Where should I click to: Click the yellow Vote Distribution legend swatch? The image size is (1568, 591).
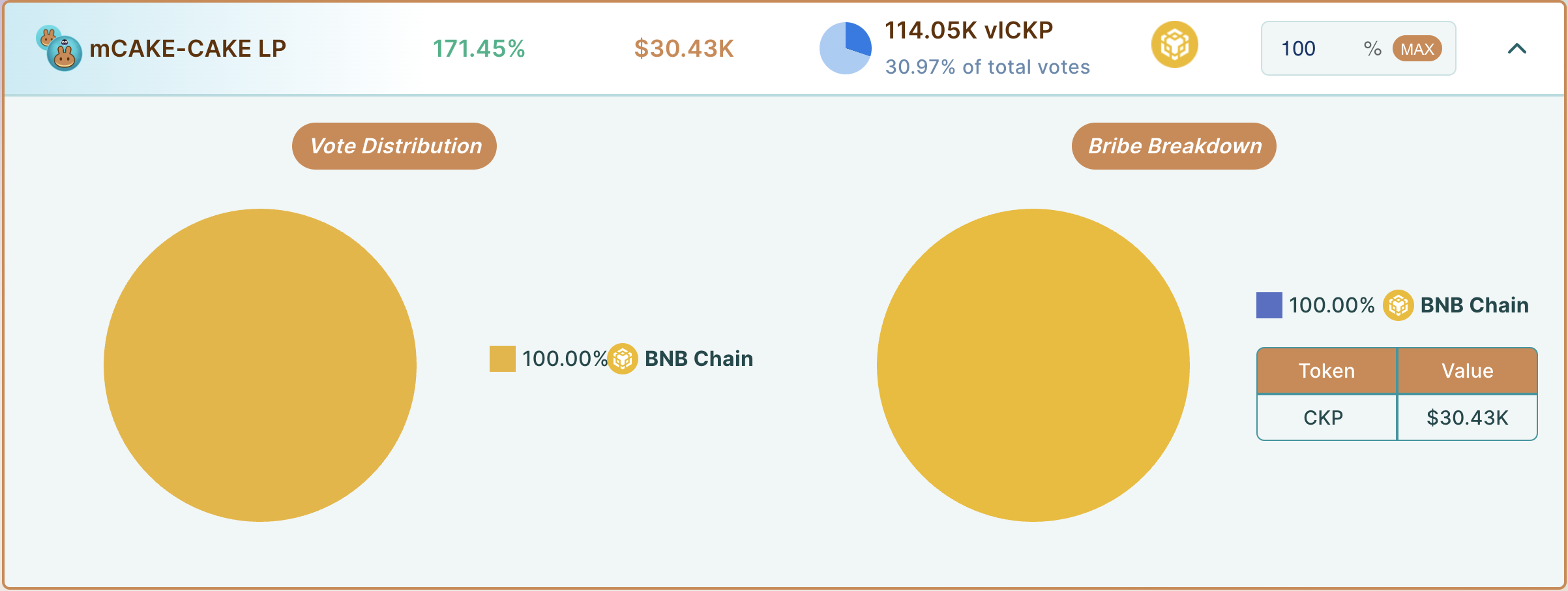tap(503, 359)
